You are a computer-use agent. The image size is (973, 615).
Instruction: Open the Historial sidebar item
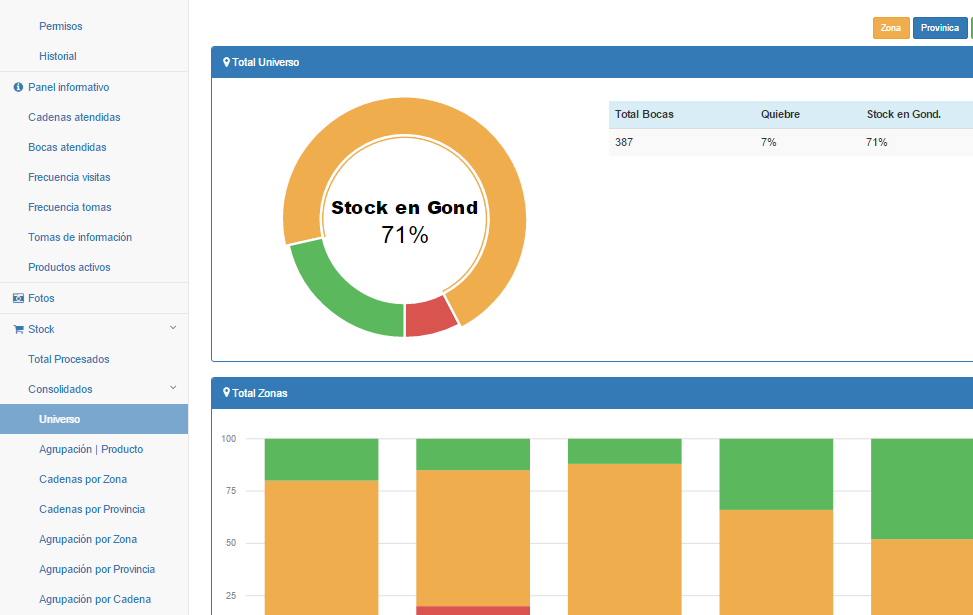pos(58,56)
